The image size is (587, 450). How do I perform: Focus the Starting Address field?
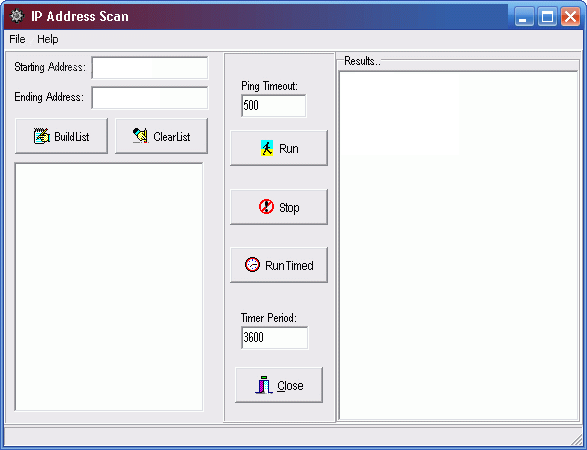150,68
